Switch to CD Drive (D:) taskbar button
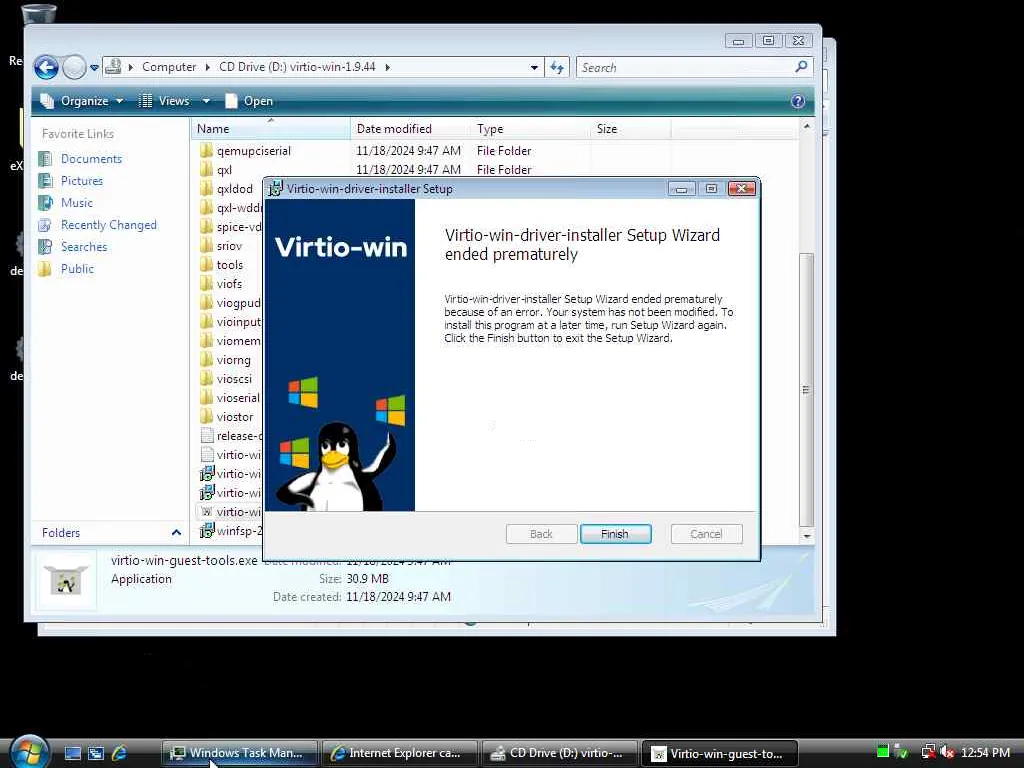Image resolution: width=1024 pixels, height=768 pixels. pyautogui.click(x=560, y=753)
